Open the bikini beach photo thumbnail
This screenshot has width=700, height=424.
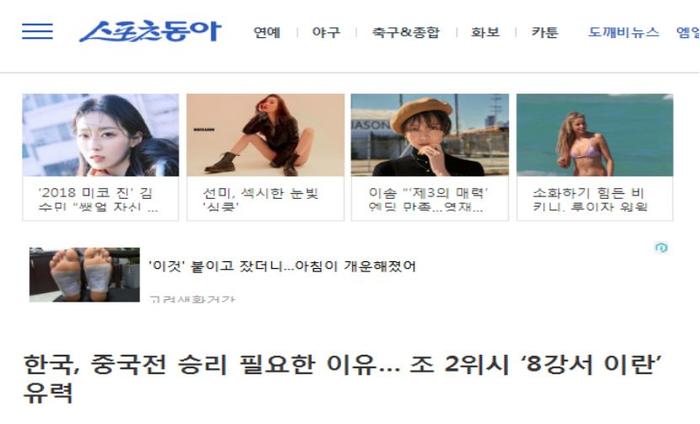(x=595, y=135)
